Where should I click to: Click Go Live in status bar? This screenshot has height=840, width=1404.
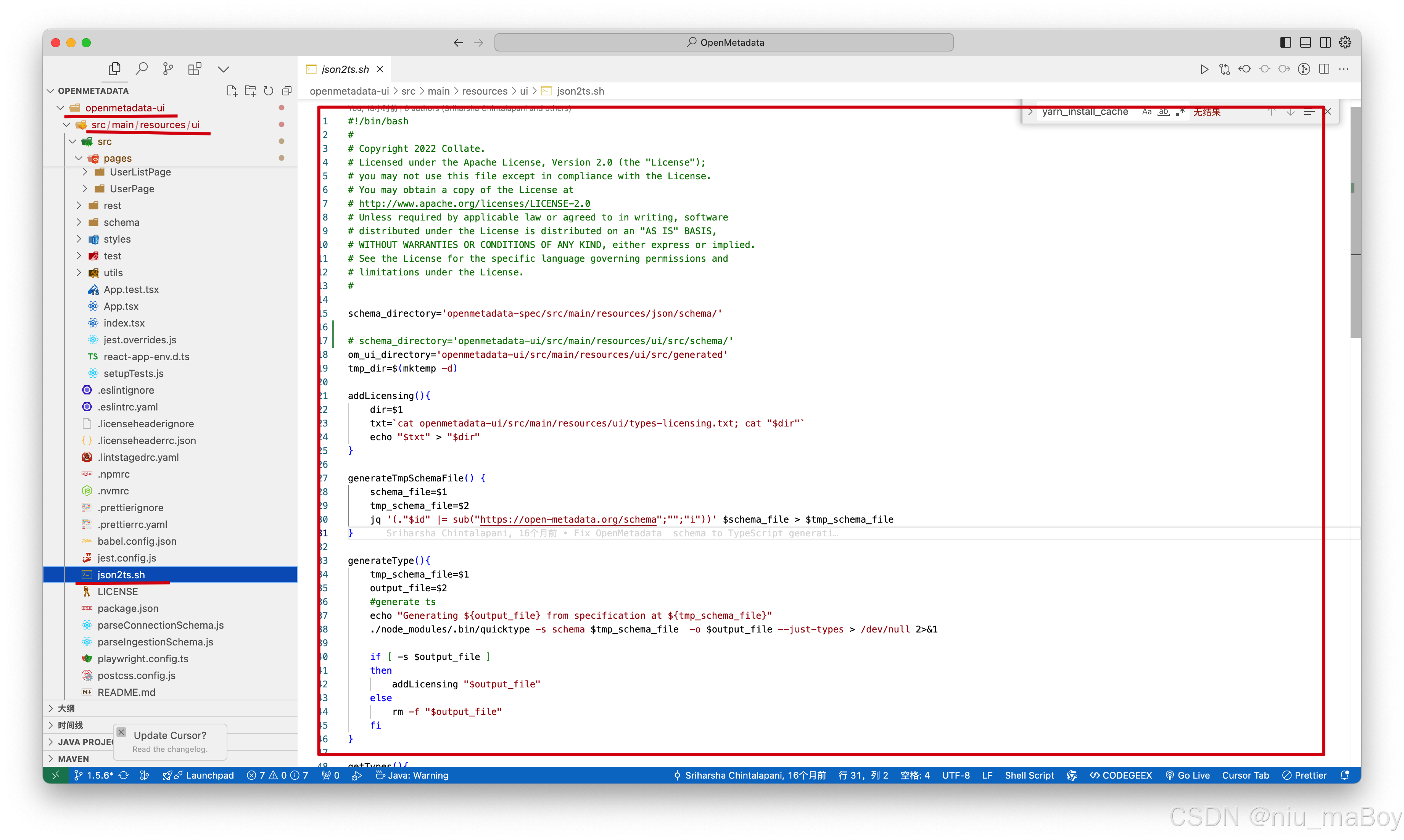(1188, 776)
